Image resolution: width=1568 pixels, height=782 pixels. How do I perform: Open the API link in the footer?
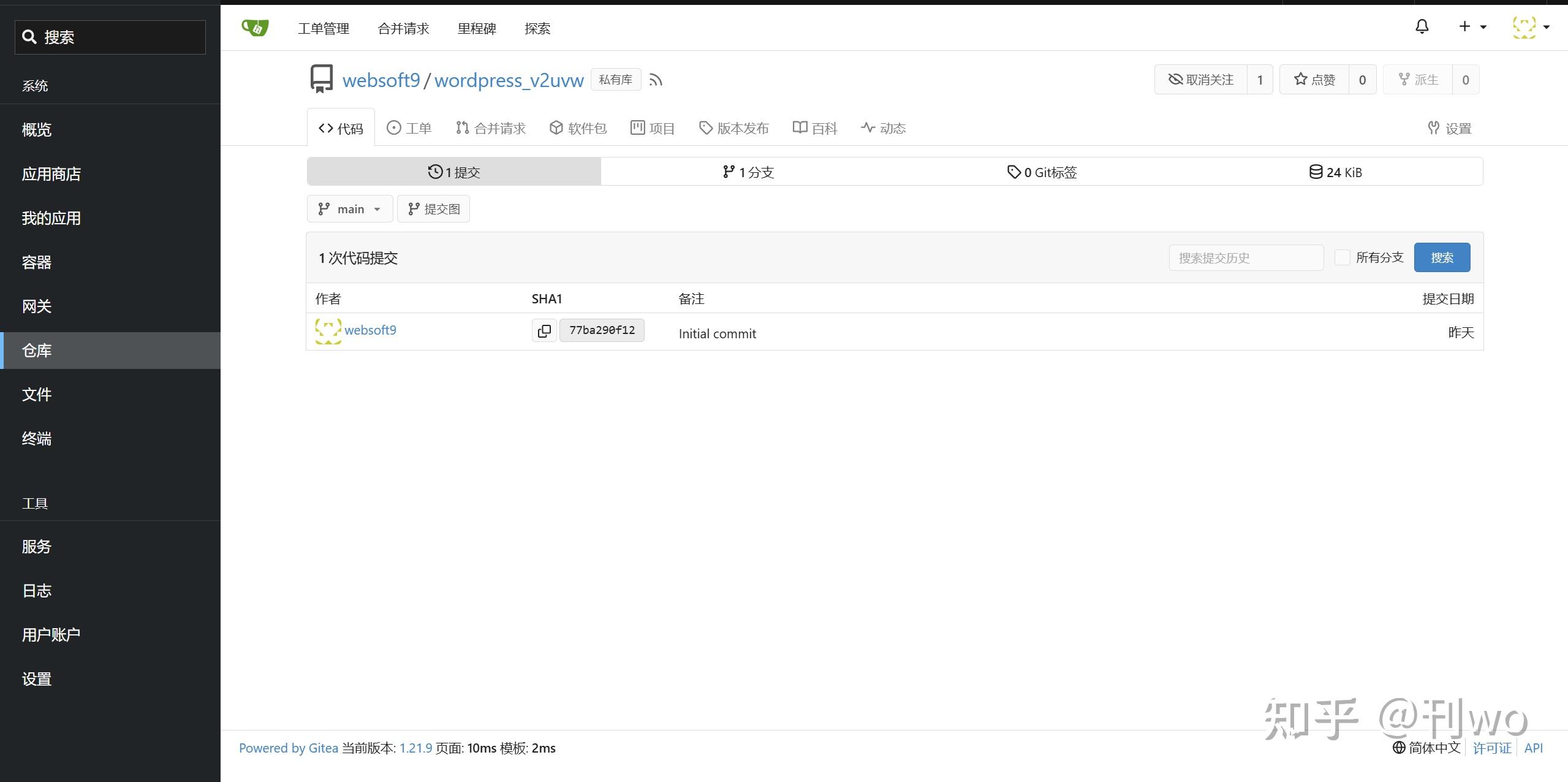point(1535,748)
